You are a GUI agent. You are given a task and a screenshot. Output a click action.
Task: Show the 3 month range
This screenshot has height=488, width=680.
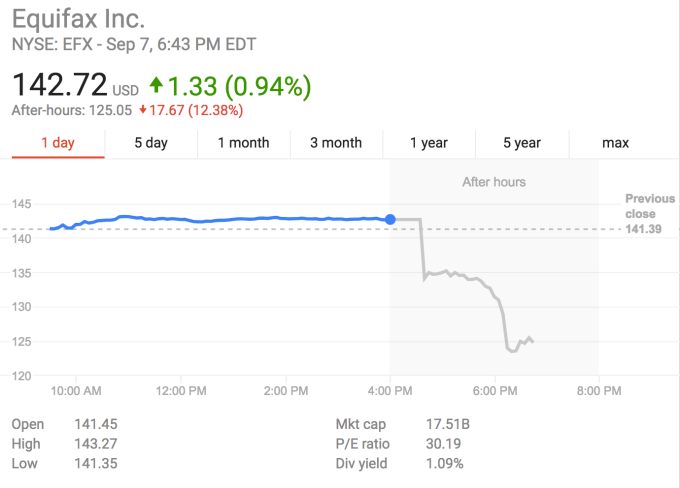336,143
